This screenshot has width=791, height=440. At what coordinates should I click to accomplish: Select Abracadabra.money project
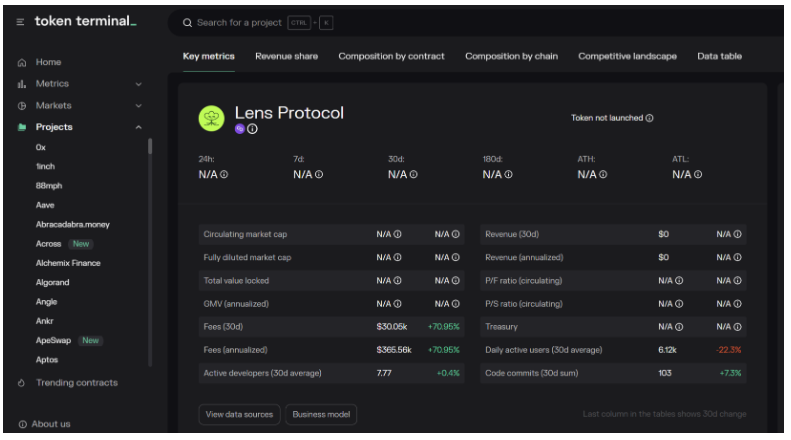73,225
